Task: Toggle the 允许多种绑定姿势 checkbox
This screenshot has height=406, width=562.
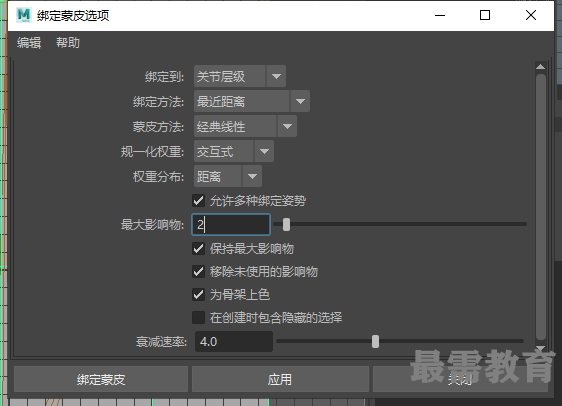Action: point(199,201)
